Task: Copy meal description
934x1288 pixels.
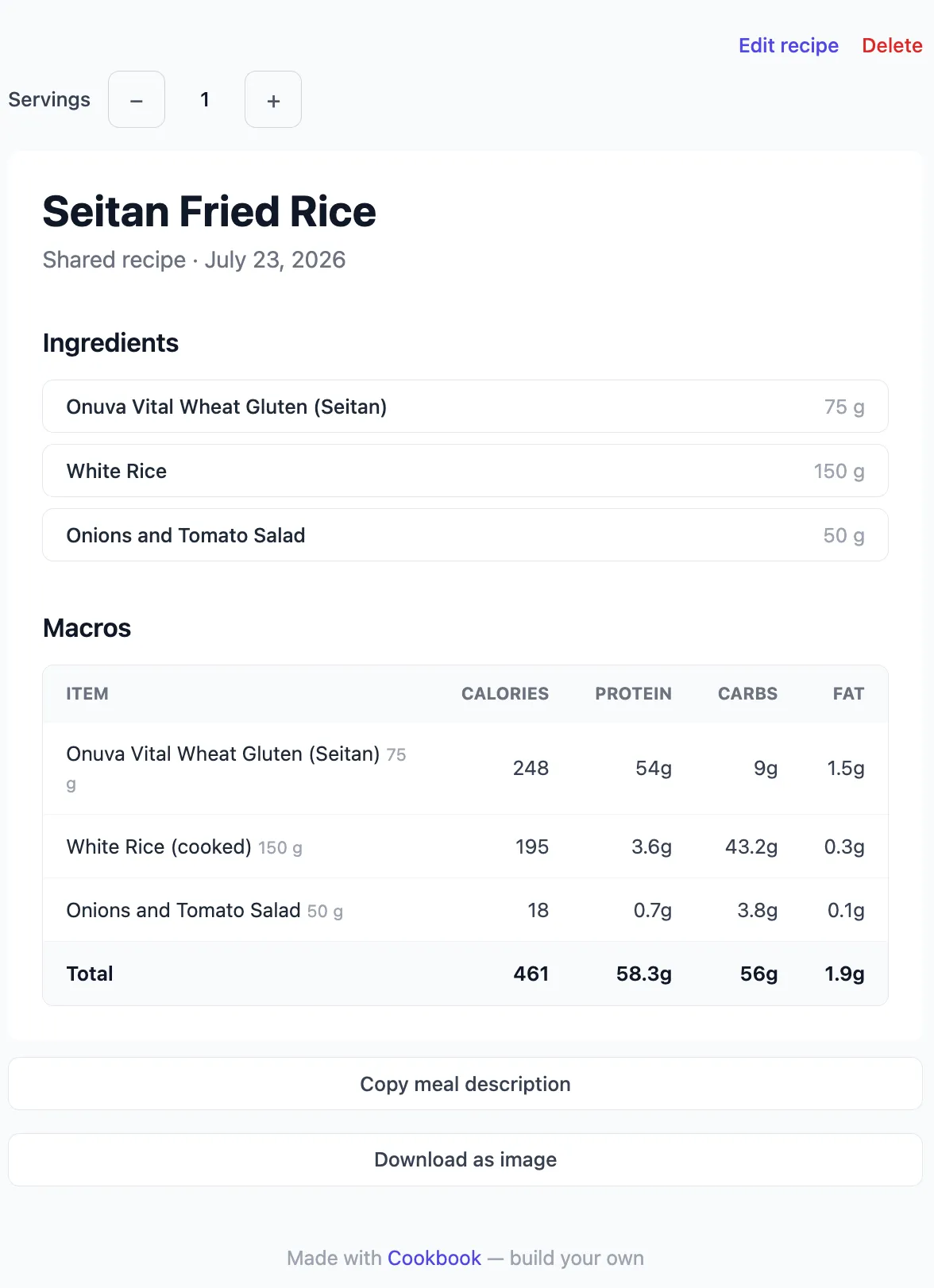Action: click(465, 1083)
